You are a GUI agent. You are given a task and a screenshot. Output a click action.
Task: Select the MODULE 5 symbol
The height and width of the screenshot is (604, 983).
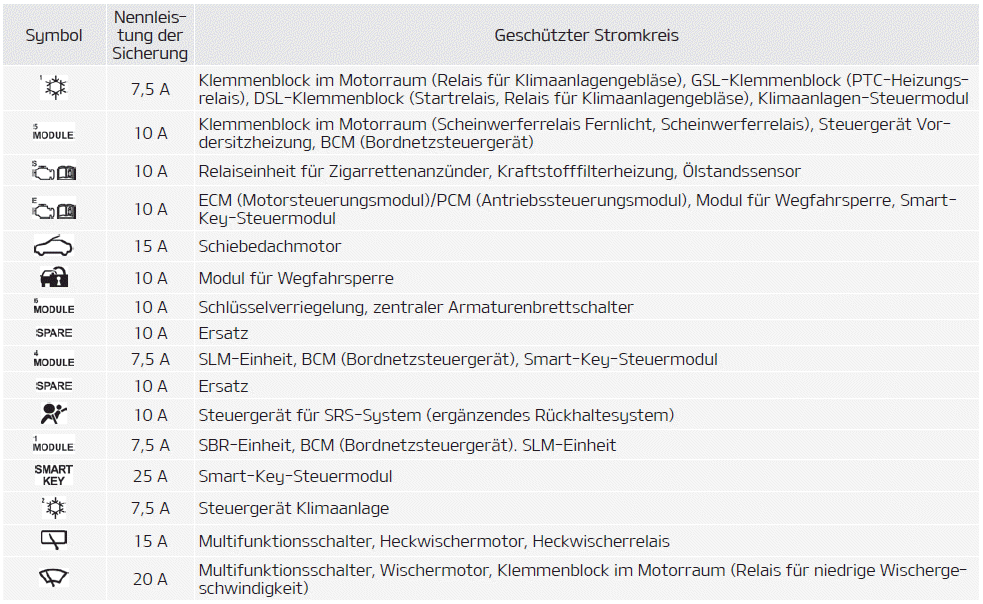click(x=53, y=133)
